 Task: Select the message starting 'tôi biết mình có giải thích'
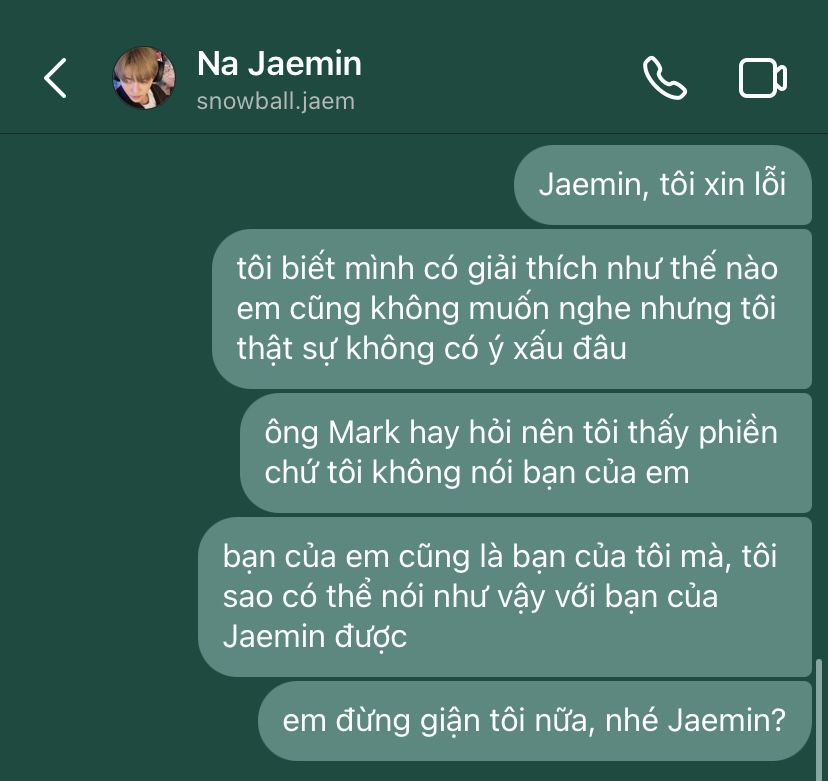click(512, 309)
